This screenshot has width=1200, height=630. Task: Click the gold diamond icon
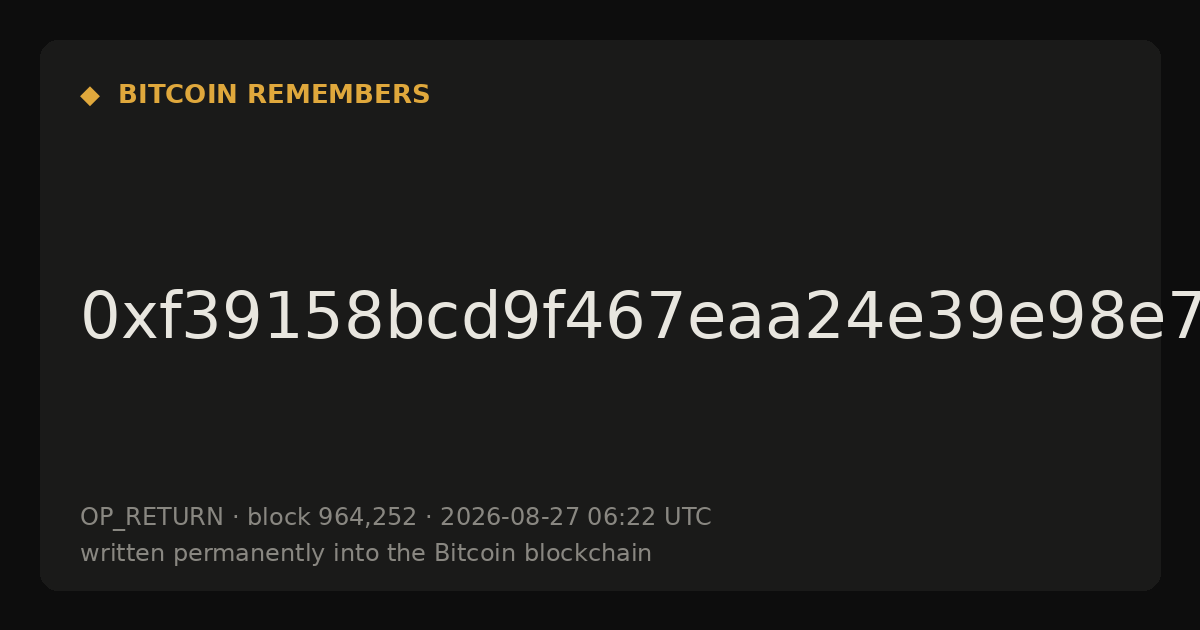pos(90,96)
